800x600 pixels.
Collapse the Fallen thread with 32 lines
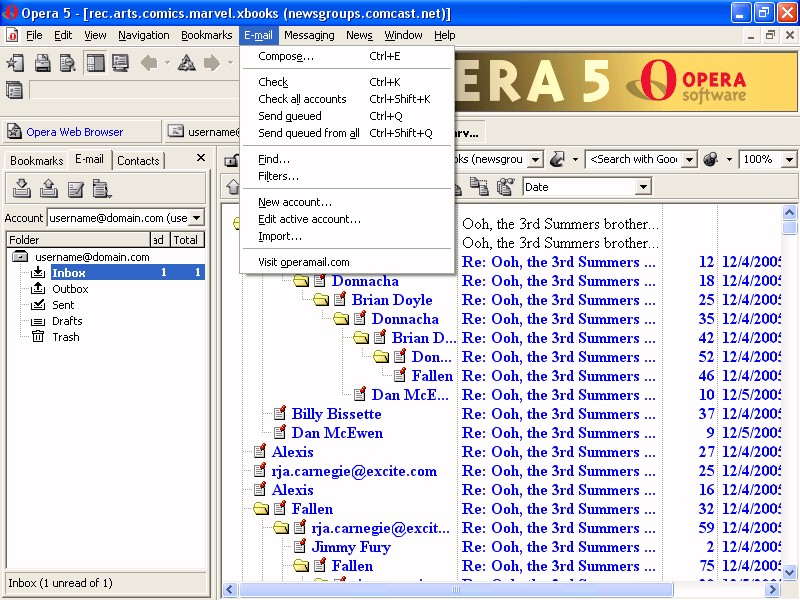261,509
